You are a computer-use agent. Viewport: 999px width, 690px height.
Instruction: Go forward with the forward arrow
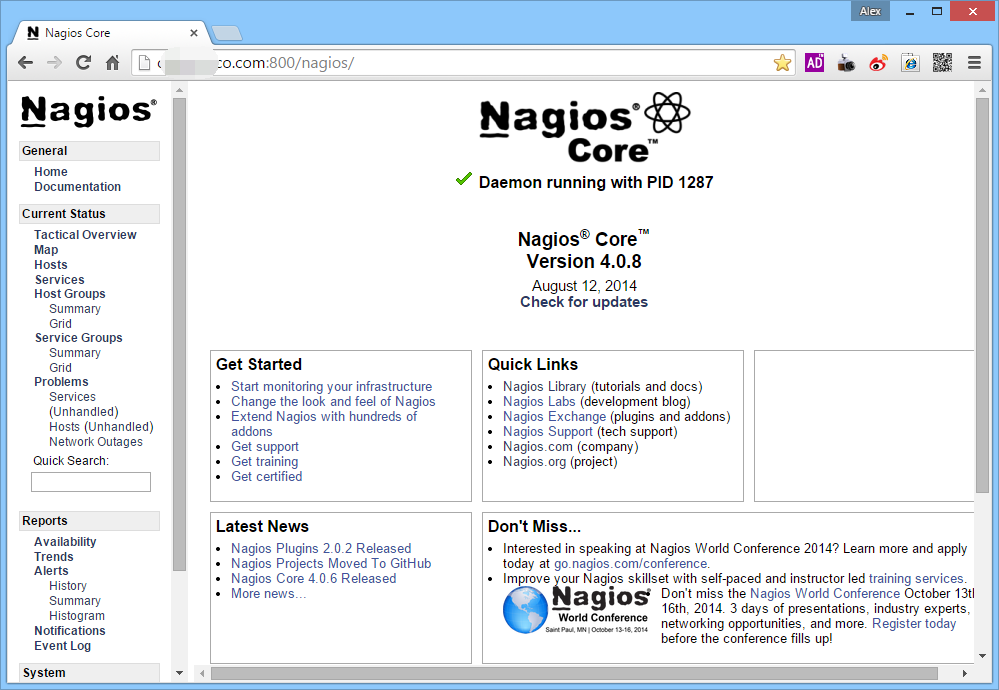pyautogui.click(x=55, y=62)
